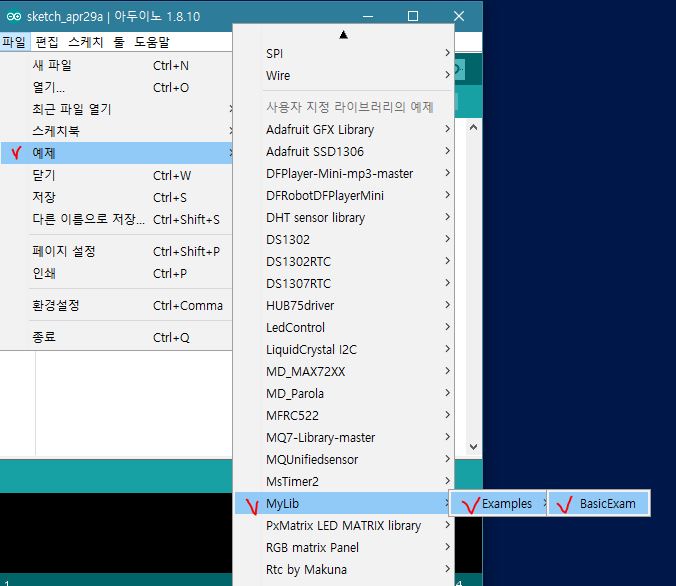
Task: Select MQ7-Library-master entry
Action: coord(344,437)
